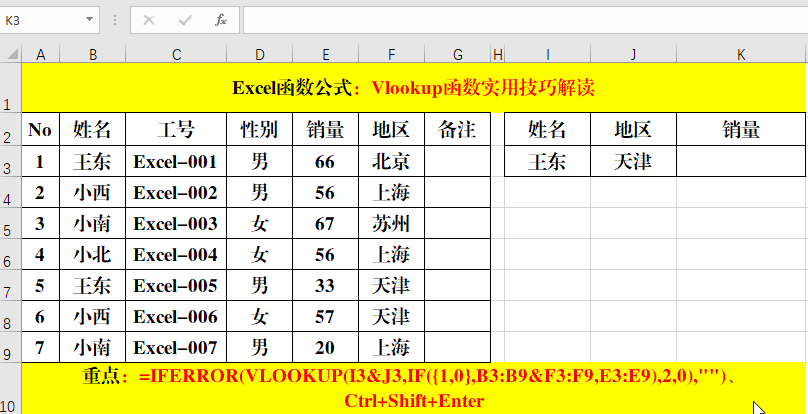808x414 pixels.
Task: Click sales value 67
Action: pyautogui.click(x=326, y=224)
